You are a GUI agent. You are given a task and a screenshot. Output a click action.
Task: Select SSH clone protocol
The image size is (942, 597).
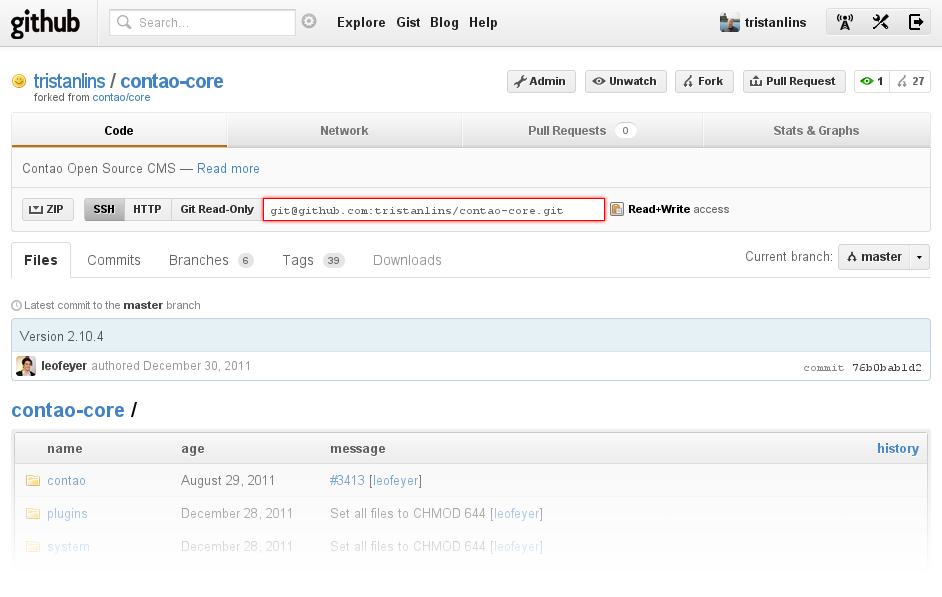point(104,209)
